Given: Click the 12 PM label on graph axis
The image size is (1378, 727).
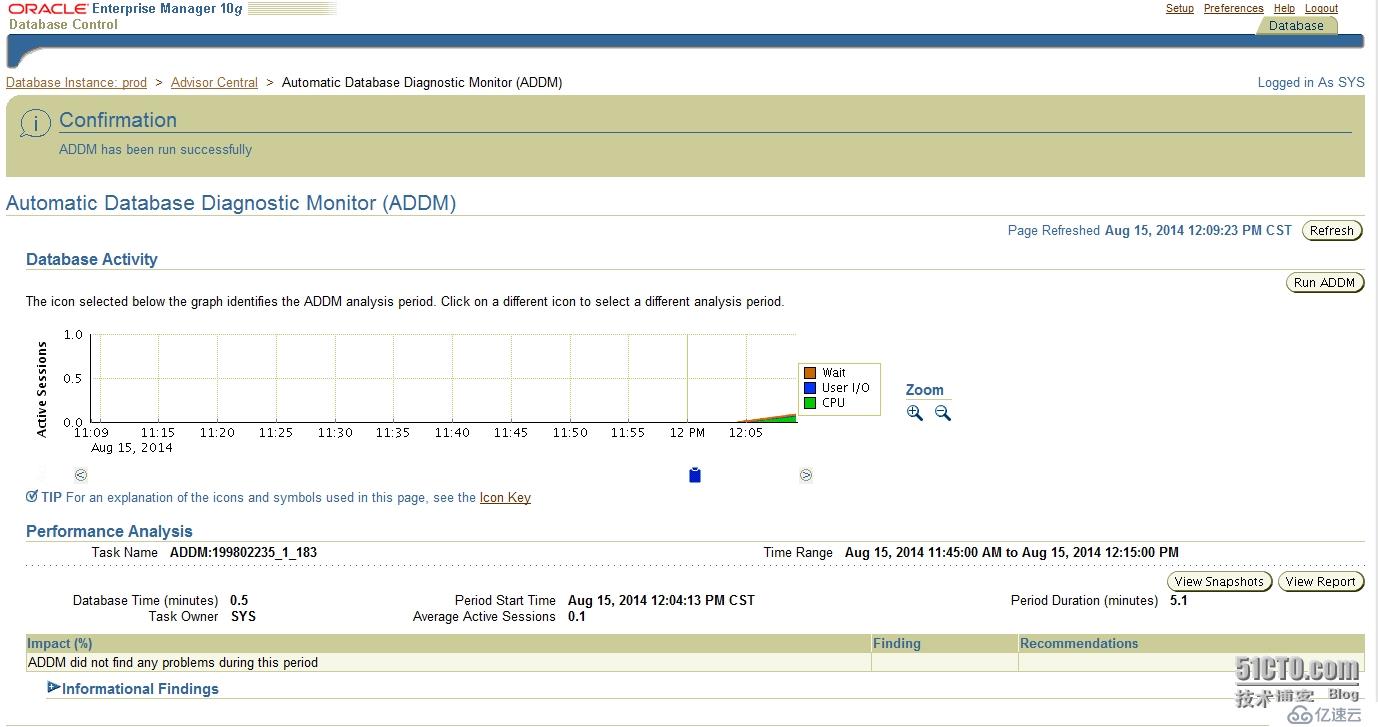Looking at the screenshot, I should tap(687, 433).
